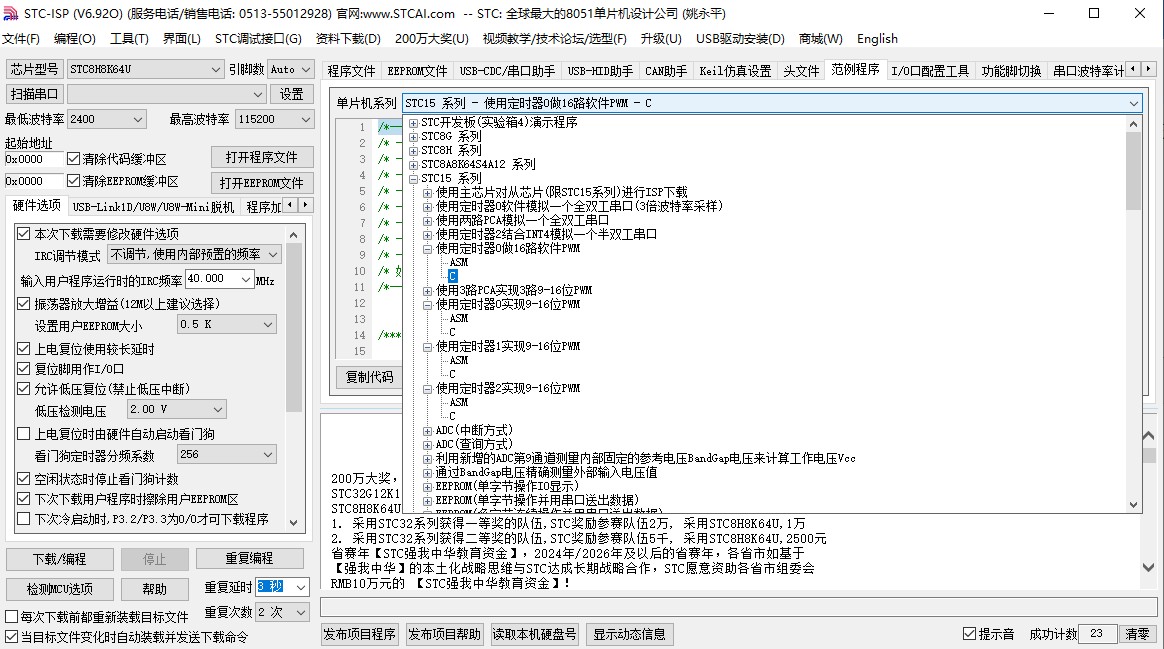This screenshot has width=1164, height=649.
Task: Toggle 允许低压复位 checkbox
Action: pos(23,389)
